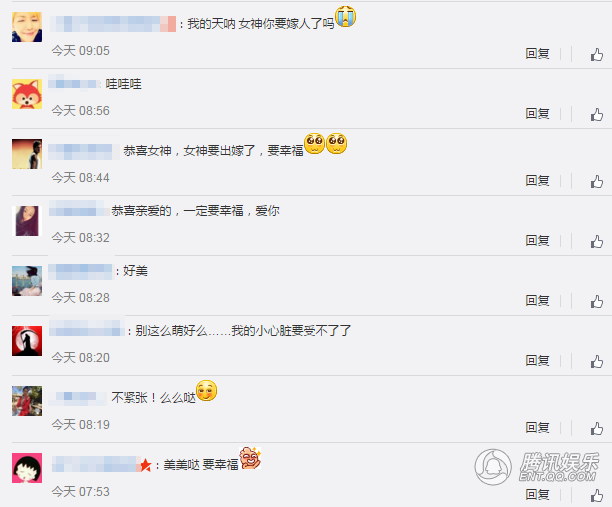The height and width of the screenshot is (507, 612).
Task: Open the Chibi Maruko avatar profile
Action: click(27, 468)
